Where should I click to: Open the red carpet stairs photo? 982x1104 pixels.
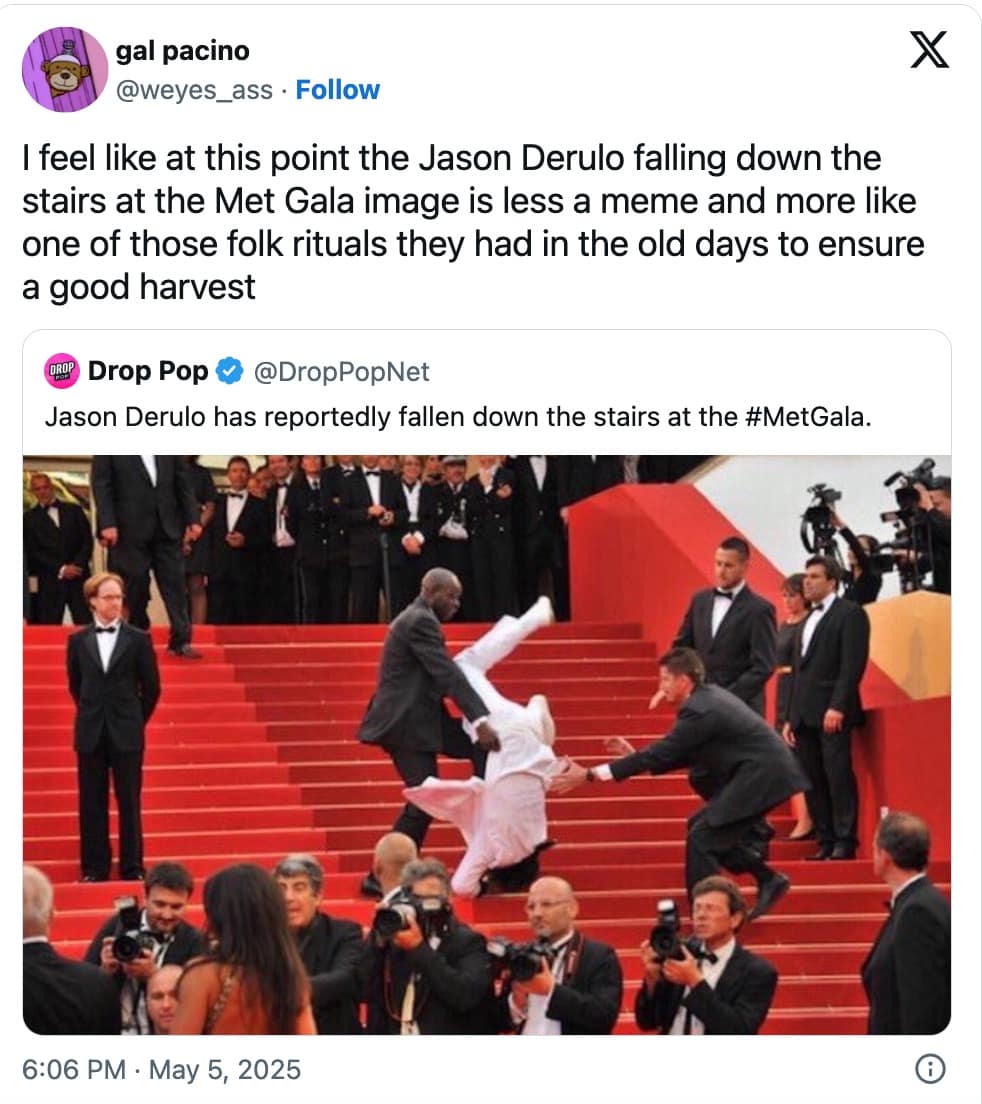(x=487, y=744)
